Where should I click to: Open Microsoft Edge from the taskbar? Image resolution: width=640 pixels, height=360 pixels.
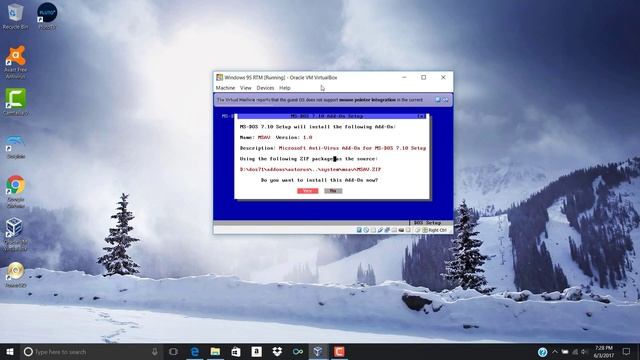(195, 351)
